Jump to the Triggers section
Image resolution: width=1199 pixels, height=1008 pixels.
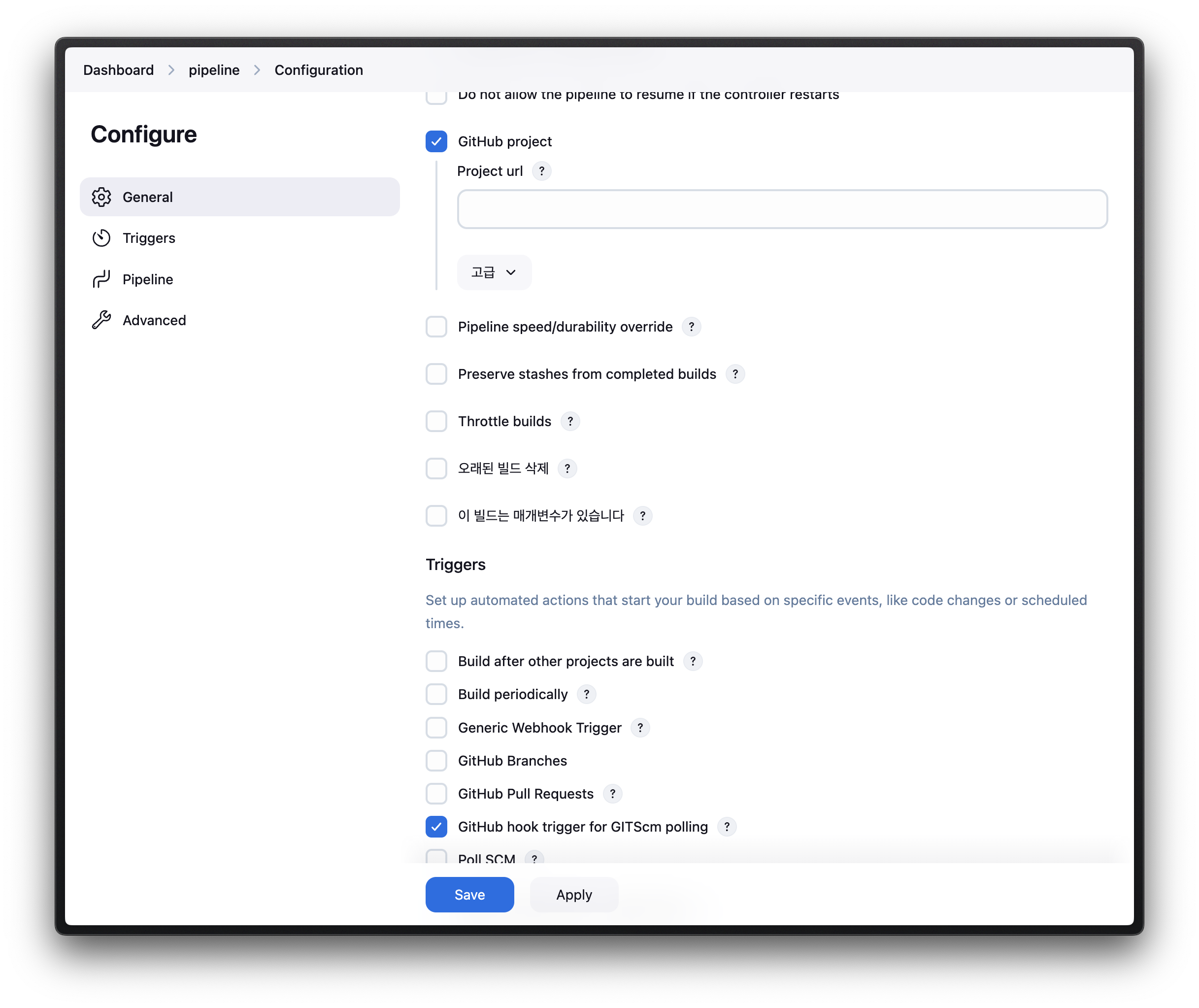pos(240,238)
